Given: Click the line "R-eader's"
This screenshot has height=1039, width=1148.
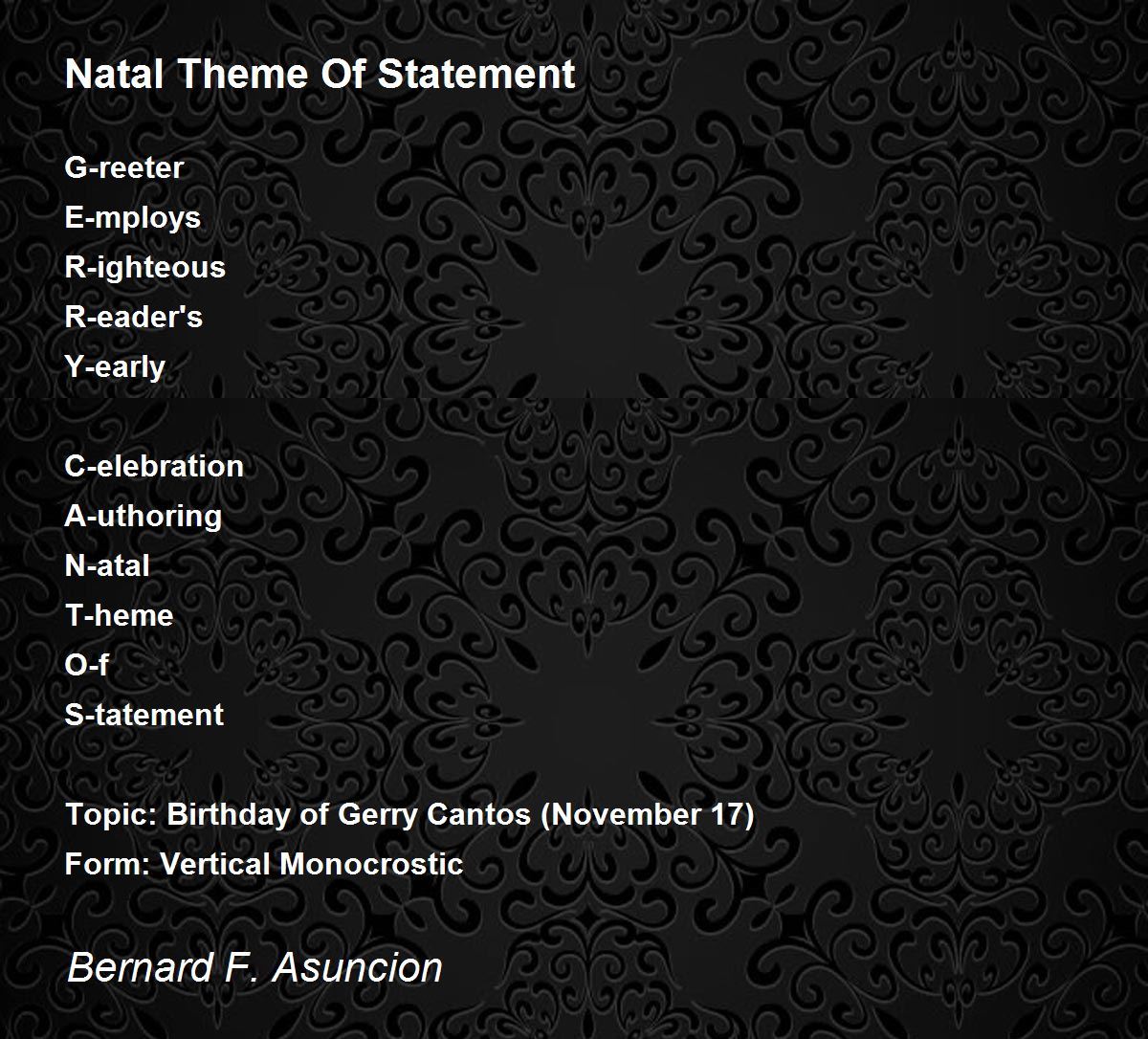Looking at the screenshot, I should click(x=134, y=317).
